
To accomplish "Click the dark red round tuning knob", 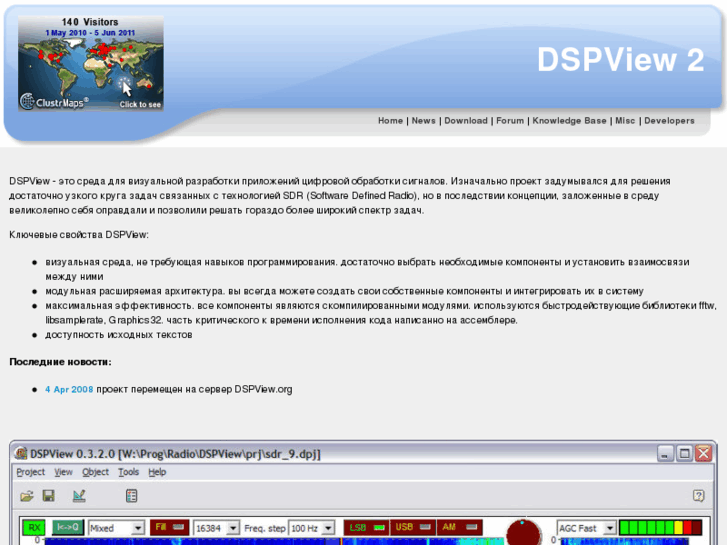I will tap(523, 532).
